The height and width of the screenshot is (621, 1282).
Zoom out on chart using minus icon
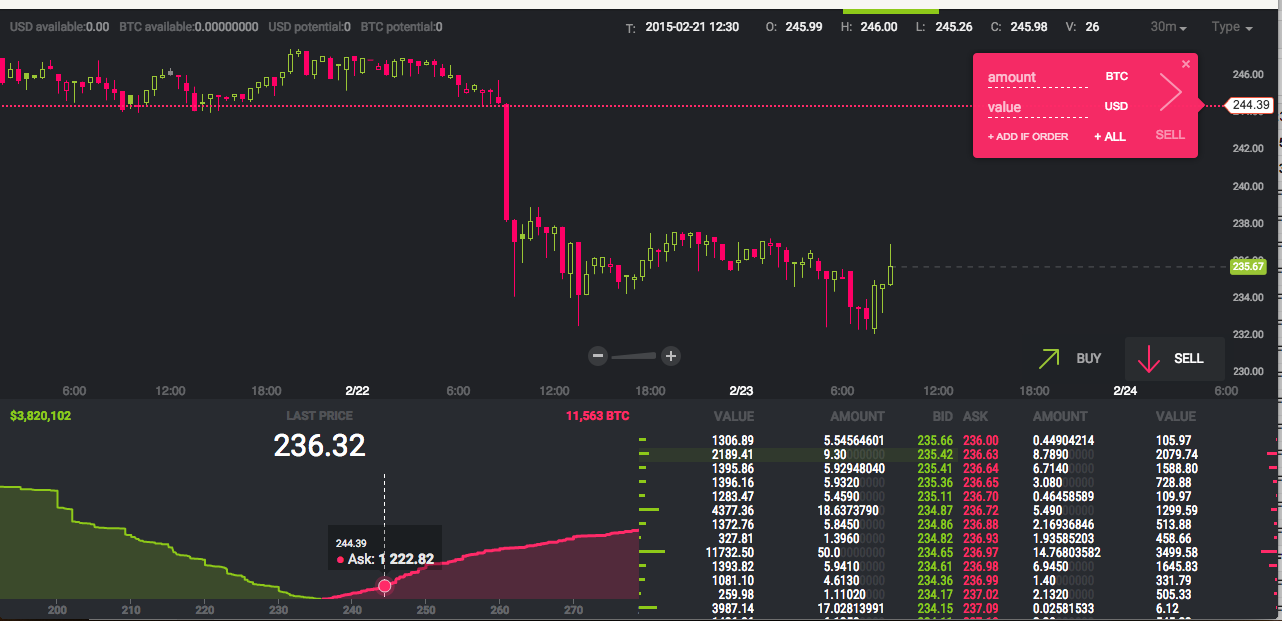597,356
